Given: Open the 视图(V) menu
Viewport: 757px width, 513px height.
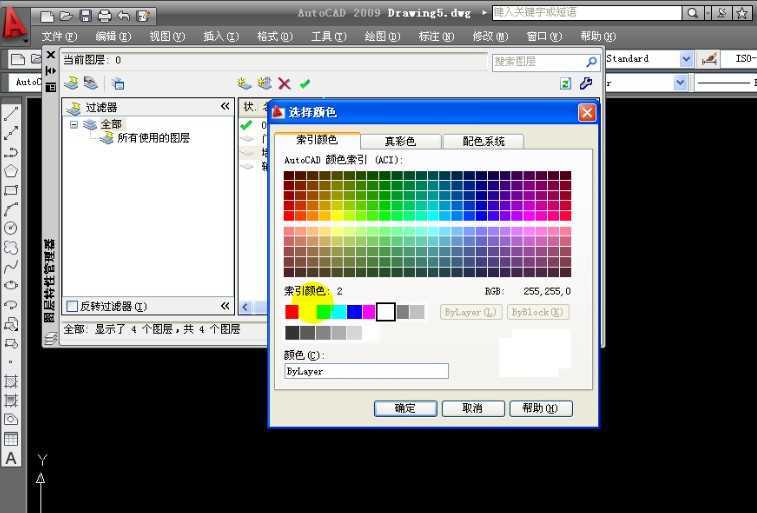Looking at the screenshot, I should pos(167,37).
